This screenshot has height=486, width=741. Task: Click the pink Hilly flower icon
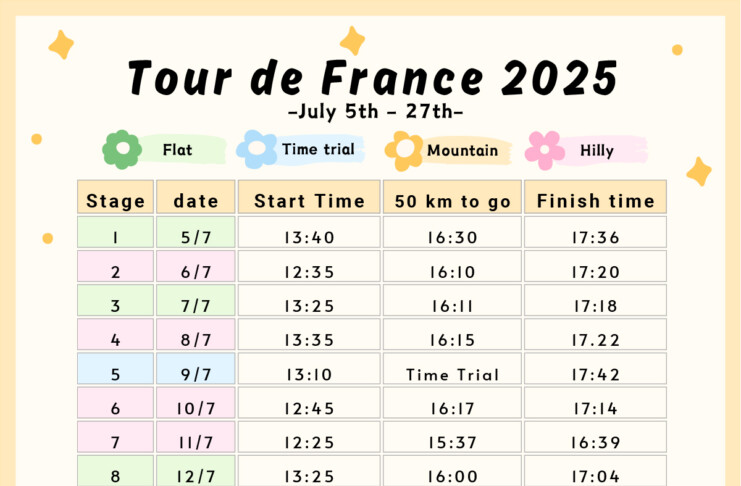[546, 150]
